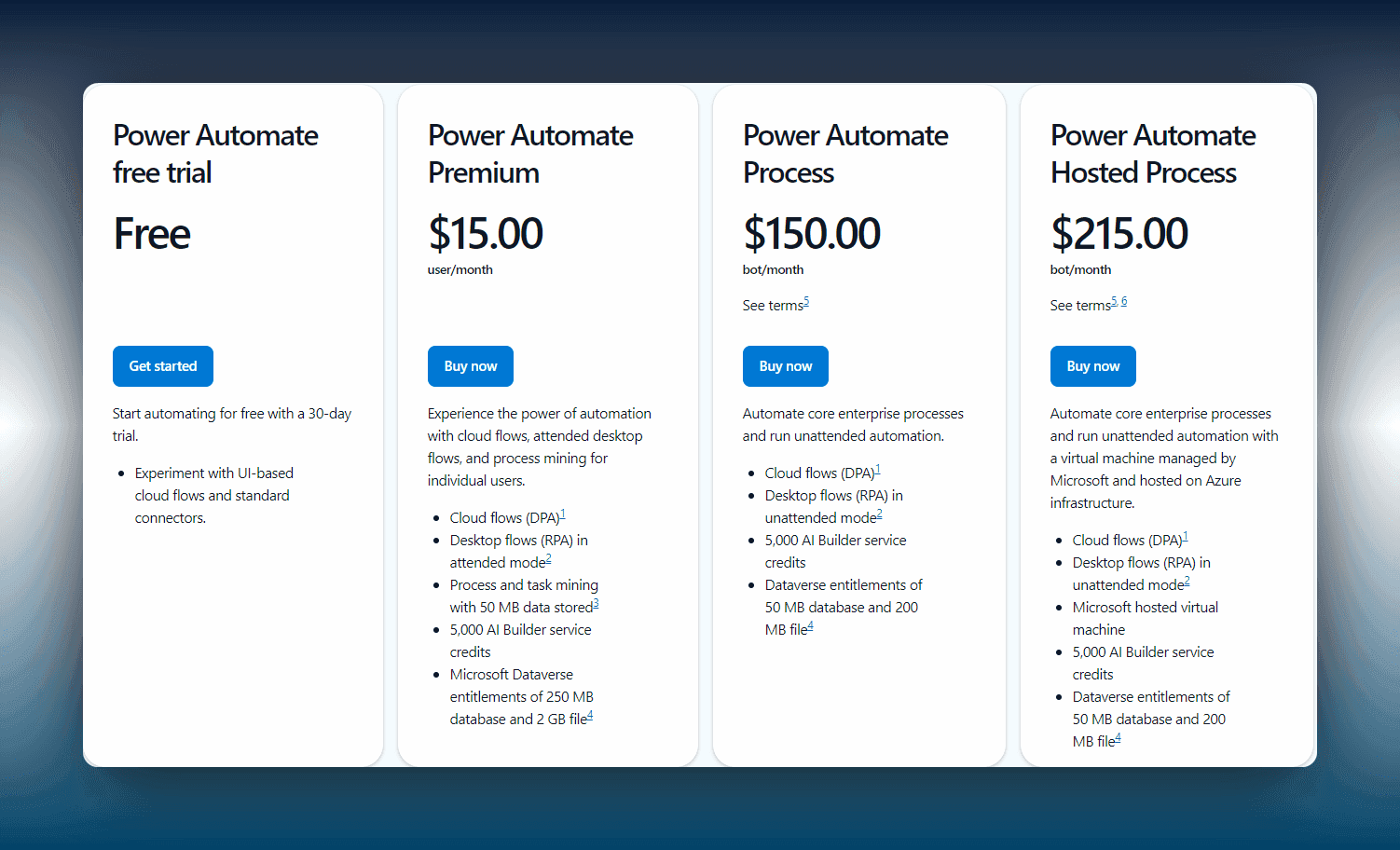Screen dimensions: 1400x850
Task: Click the $215.00 price on Hosted Process
Action: (x=1119, y=233)
